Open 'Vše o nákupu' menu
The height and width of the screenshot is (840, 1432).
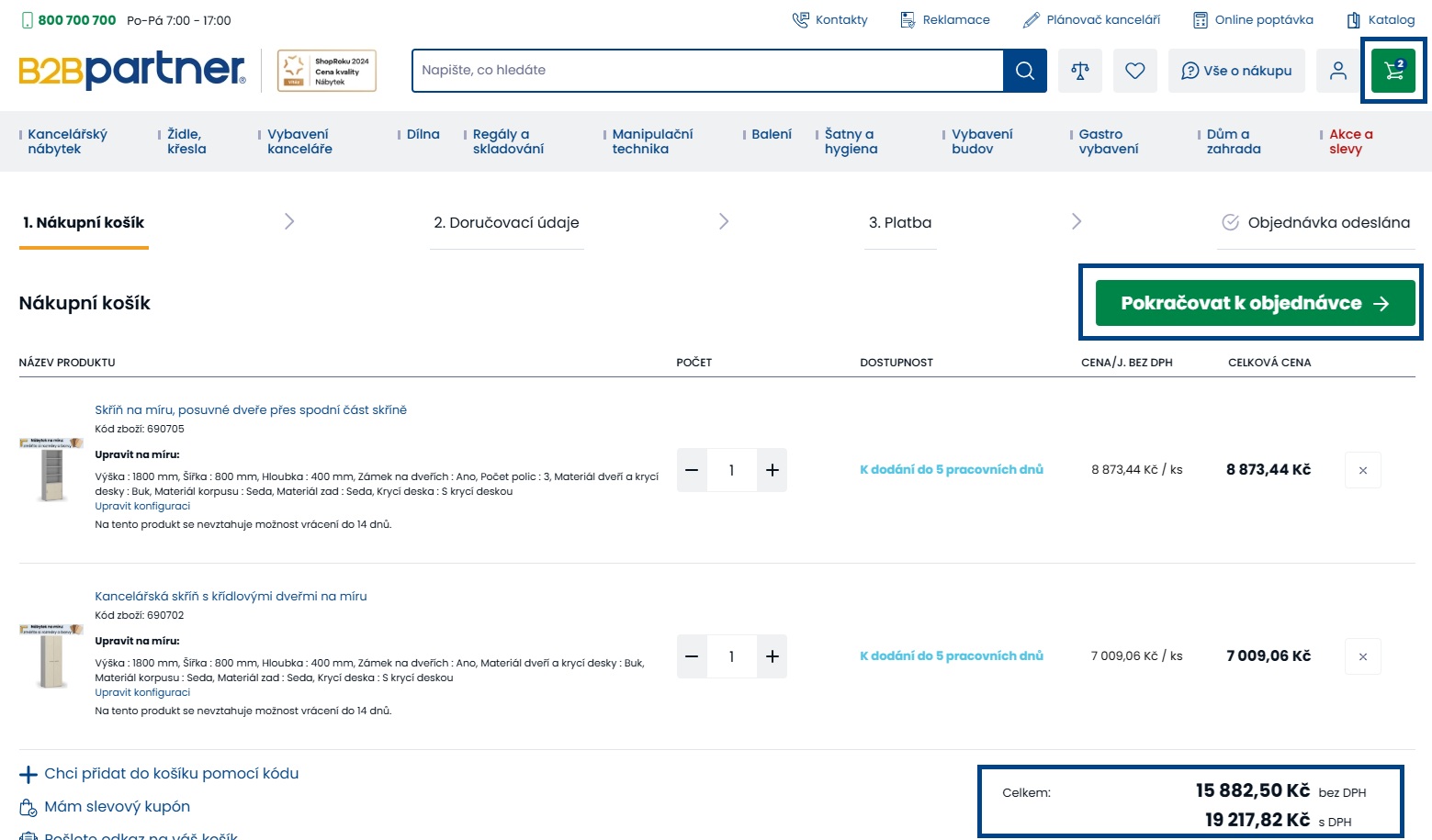(x=1236, y=71)
